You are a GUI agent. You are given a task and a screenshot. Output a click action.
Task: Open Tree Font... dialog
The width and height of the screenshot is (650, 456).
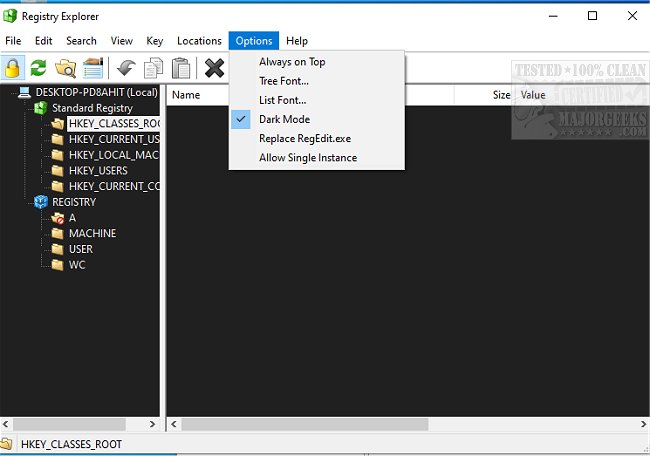[x=317, y=81]
